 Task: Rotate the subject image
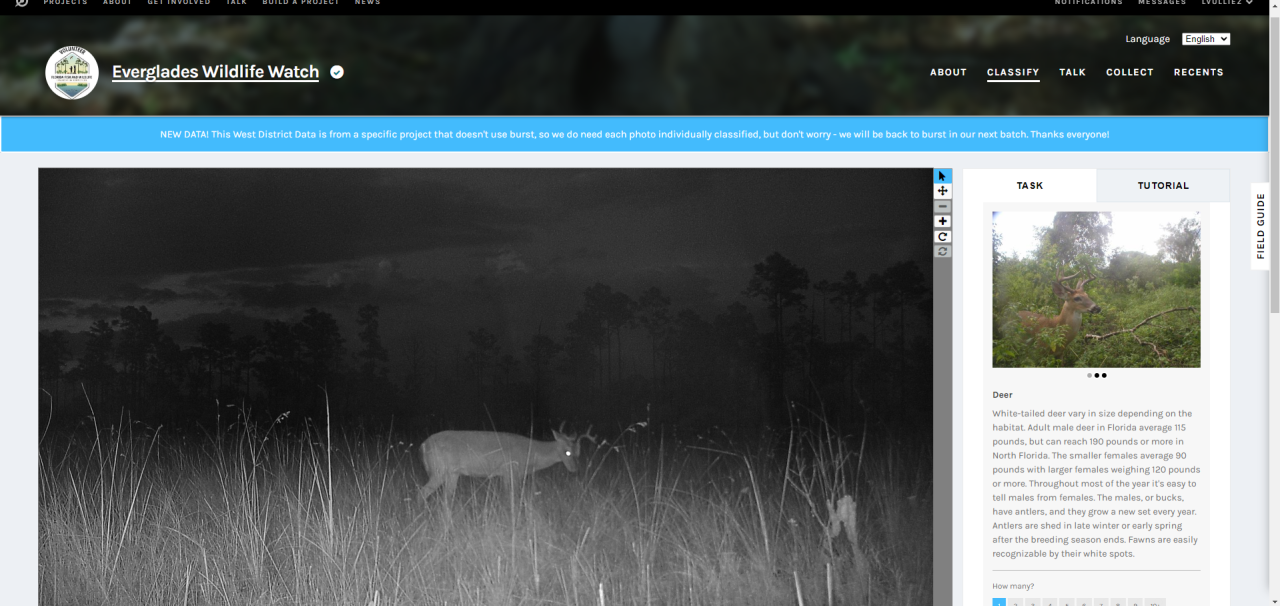[x=942, y=237]
